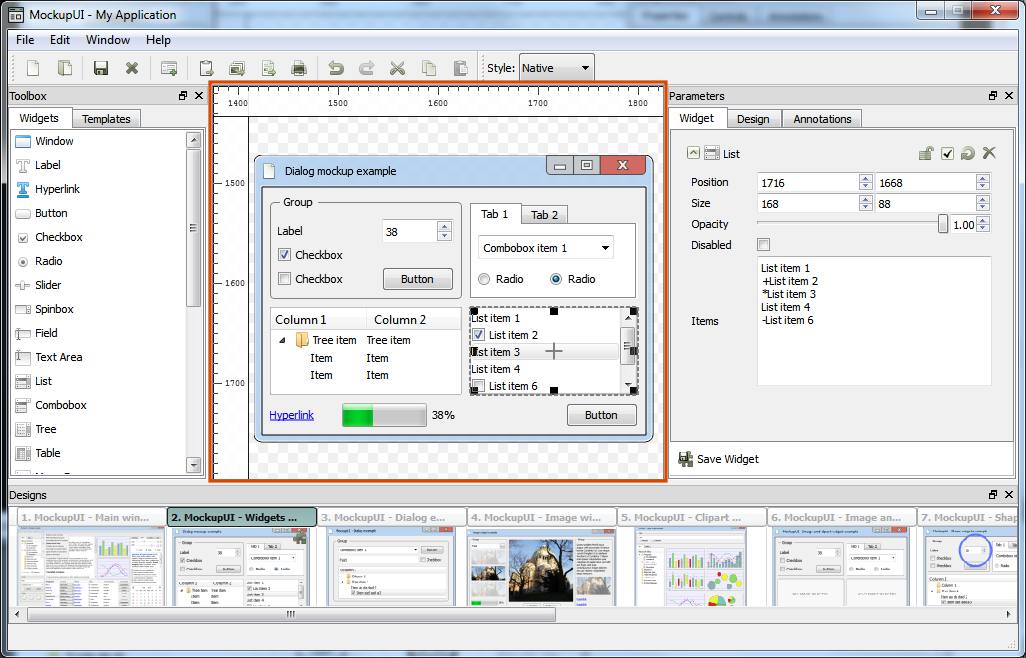This screenshot has width=1026, height=658.
Task: Tick the List item 6 checkbox
Action: click(478, 386)
